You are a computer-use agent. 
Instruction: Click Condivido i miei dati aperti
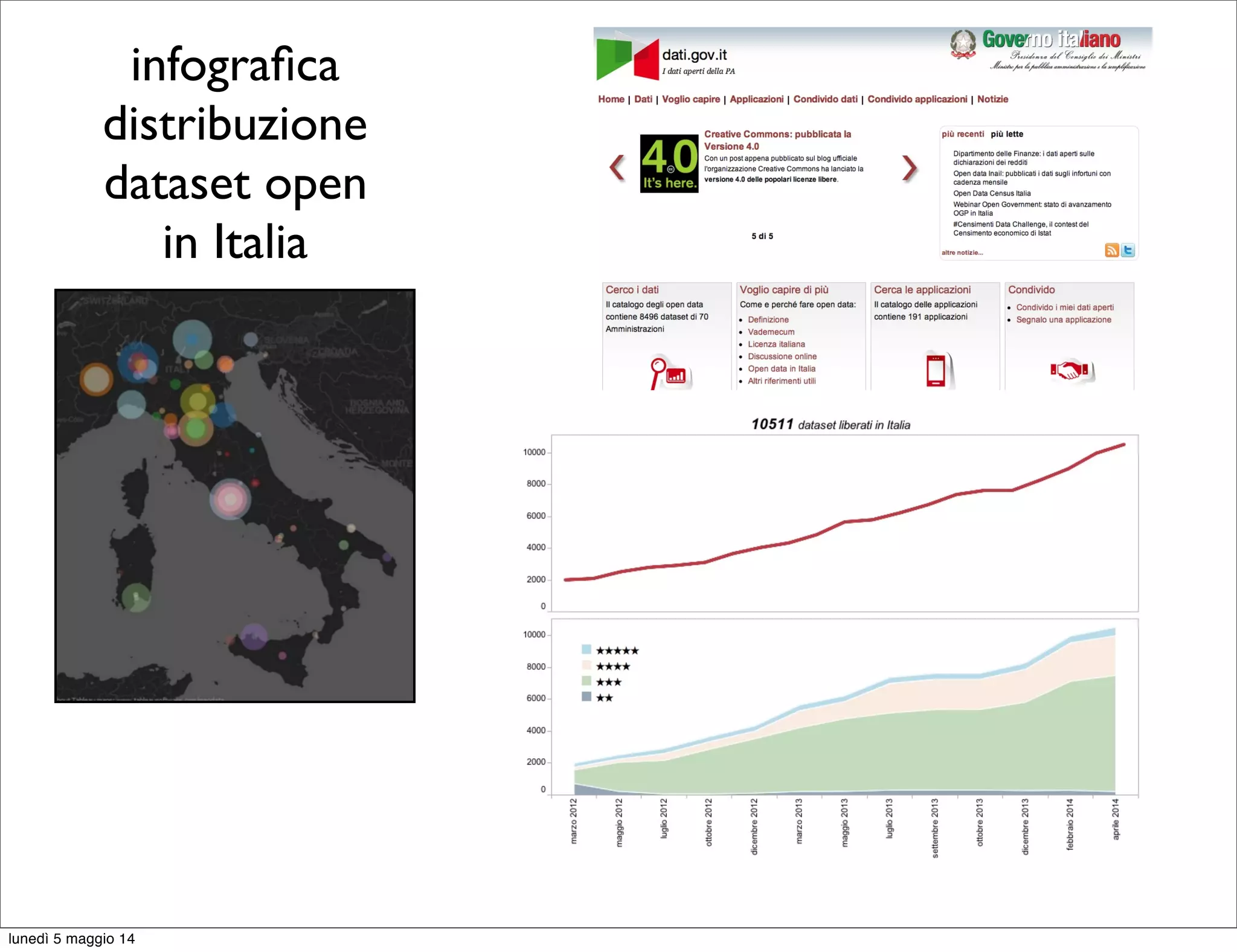coord(1065,307)
